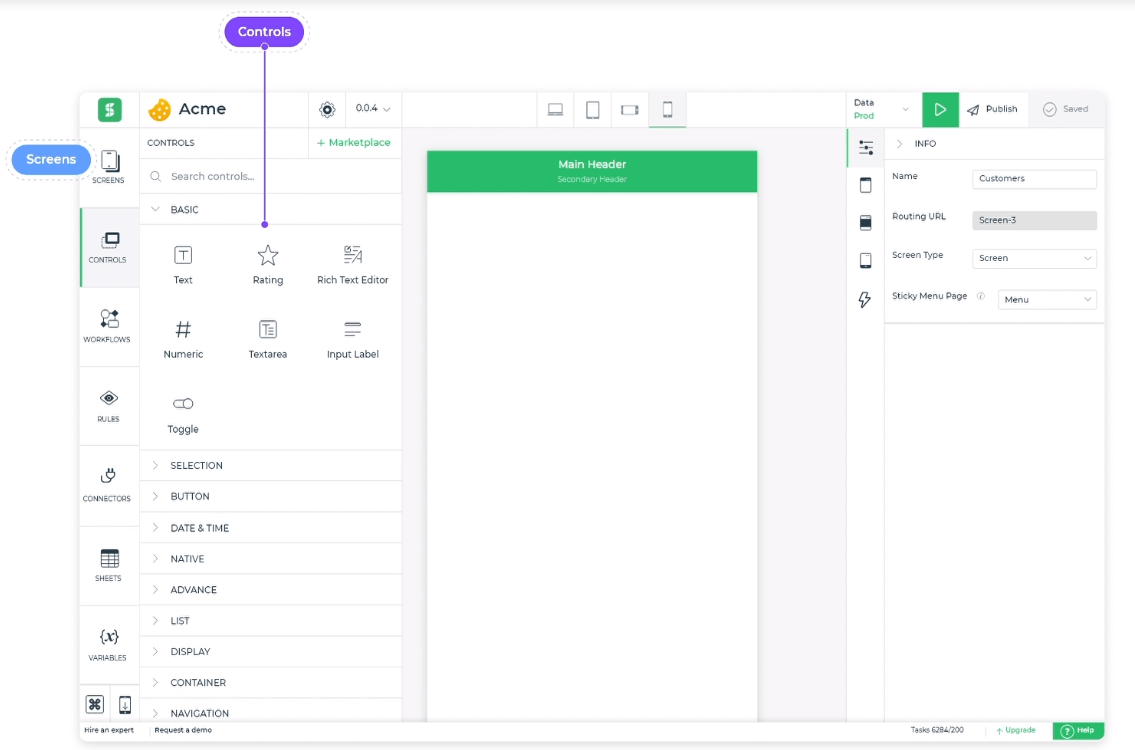Switch to desktop device preview
Screen dimensions: 1135x750
(555, 110)
